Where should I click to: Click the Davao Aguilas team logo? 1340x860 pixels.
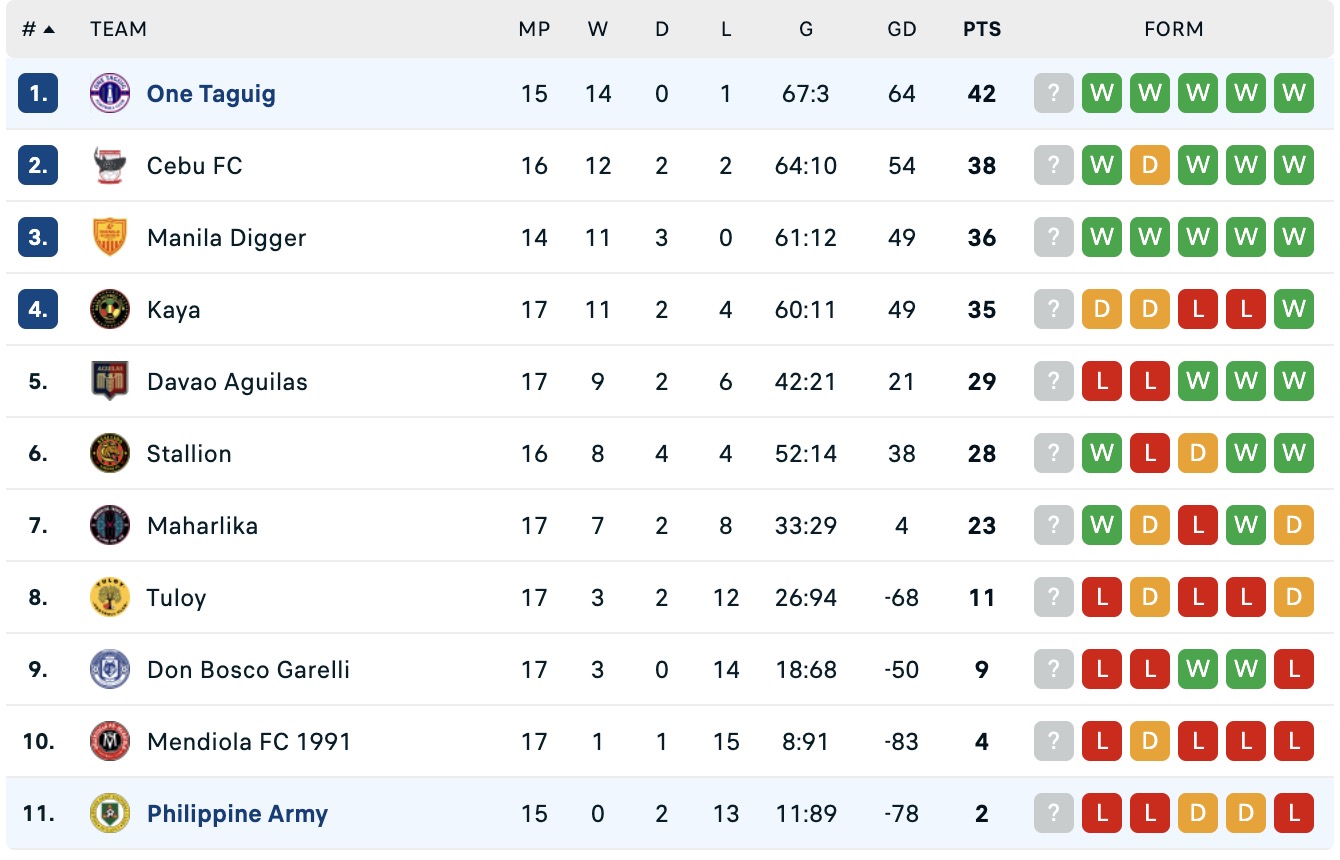109,382
